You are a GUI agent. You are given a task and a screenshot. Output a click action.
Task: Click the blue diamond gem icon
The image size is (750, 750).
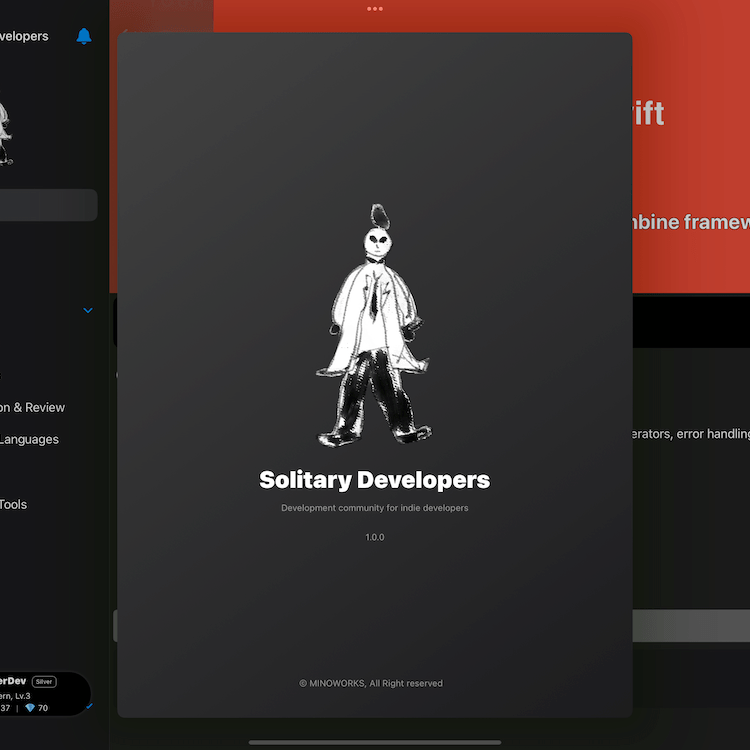30,708
